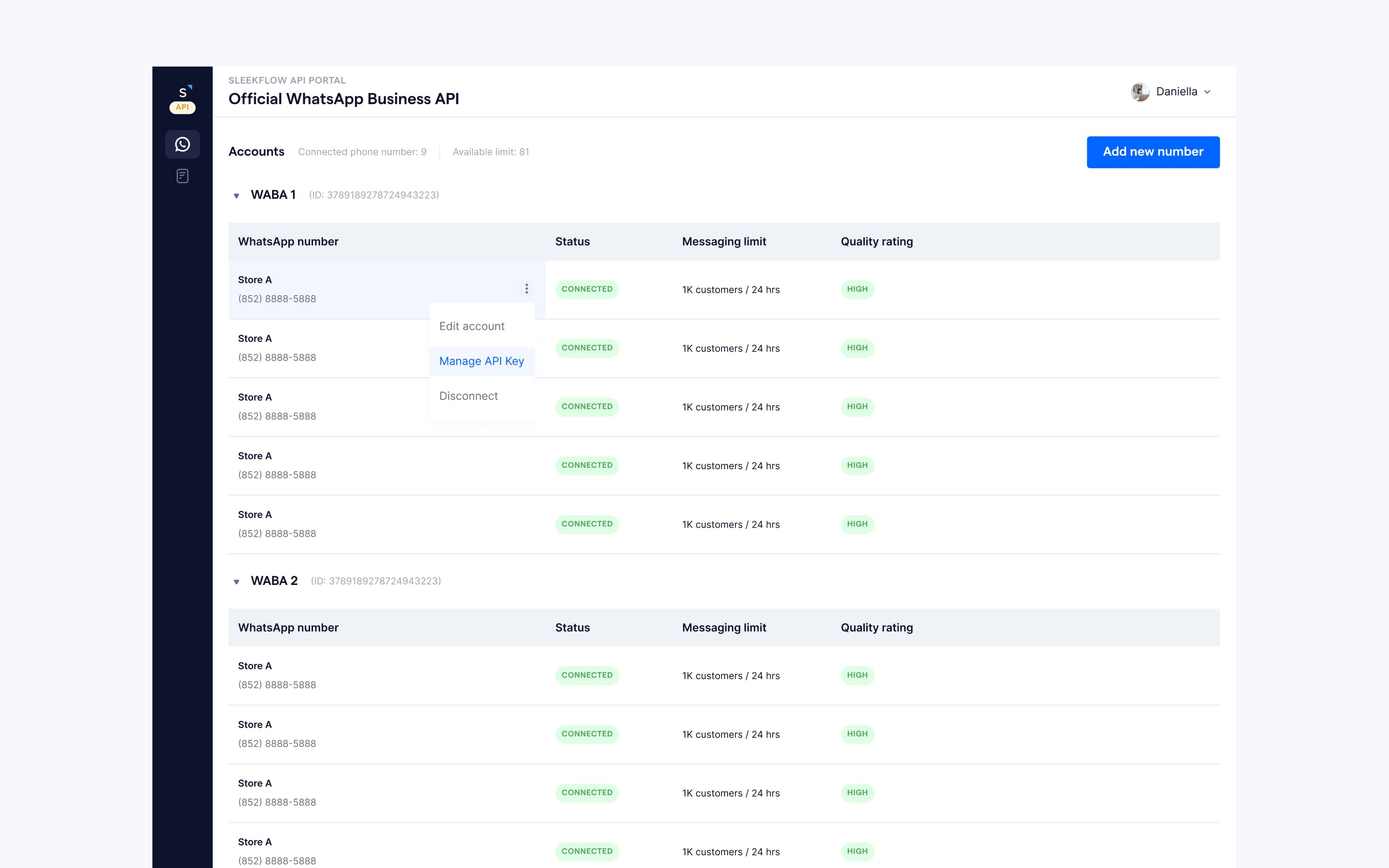1389x868 pixels.
Task: Click Daniella's profile avatar
Action: [1140, 91]
